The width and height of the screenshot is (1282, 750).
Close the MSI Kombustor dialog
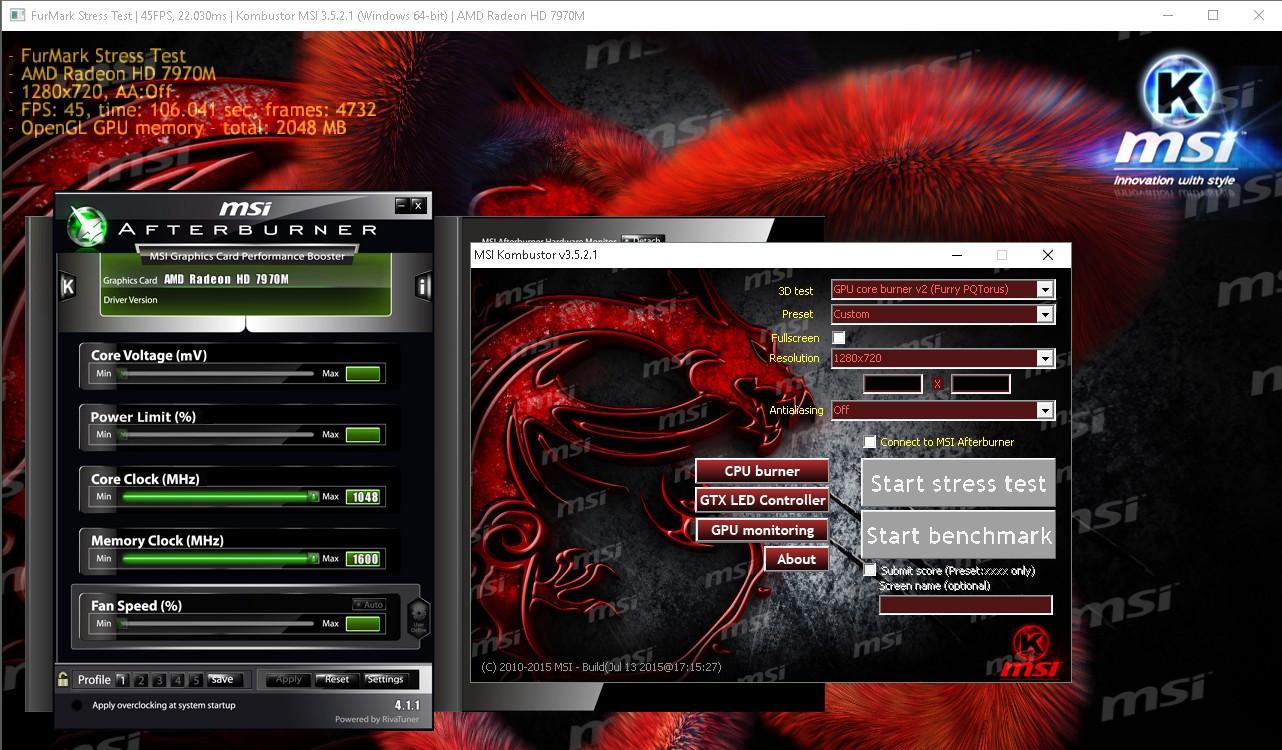[1047, 255]
